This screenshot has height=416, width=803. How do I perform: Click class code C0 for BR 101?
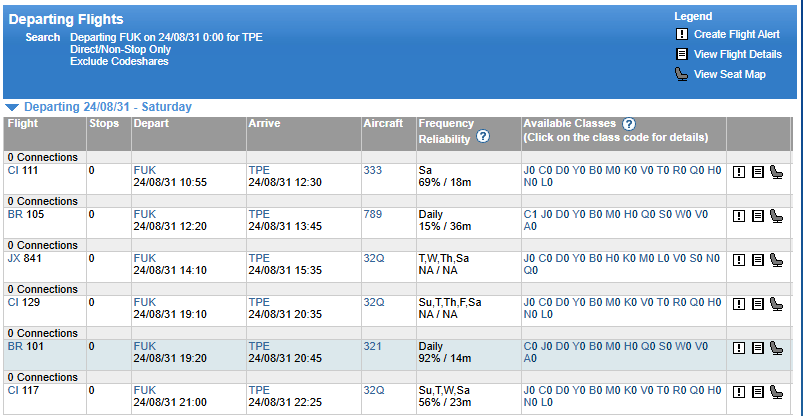tap(531, 347)
